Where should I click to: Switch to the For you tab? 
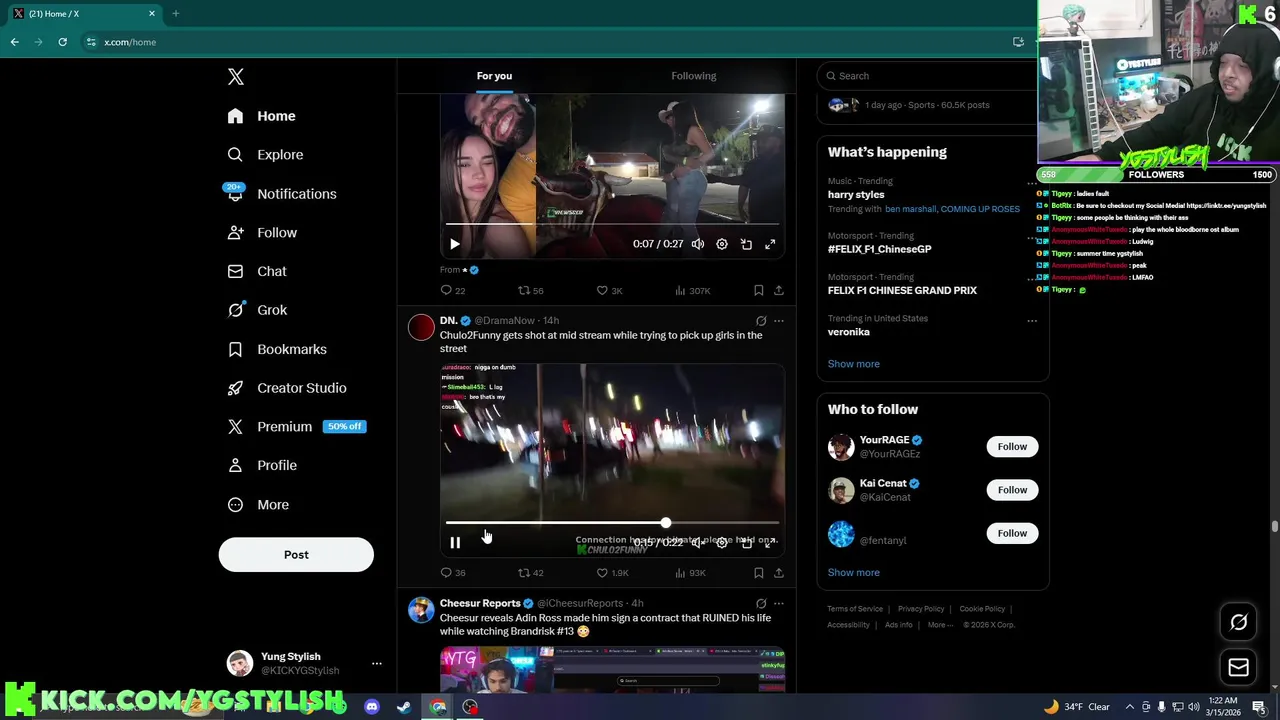(x=494, y=76)
